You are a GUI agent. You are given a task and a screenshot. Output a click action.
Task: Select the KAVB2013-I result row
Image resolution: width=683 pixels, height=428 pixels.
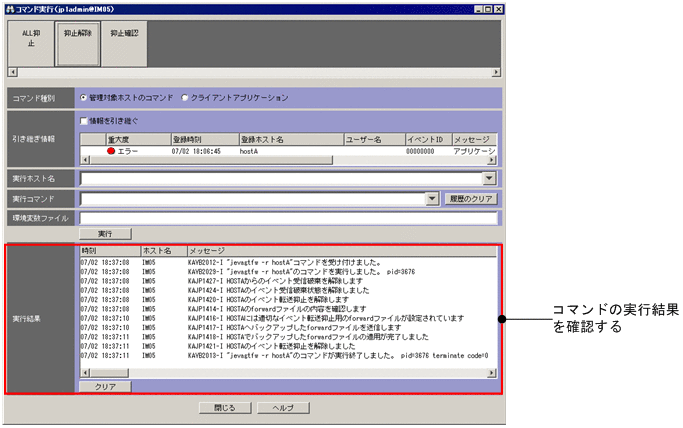(x=288, y=356)
